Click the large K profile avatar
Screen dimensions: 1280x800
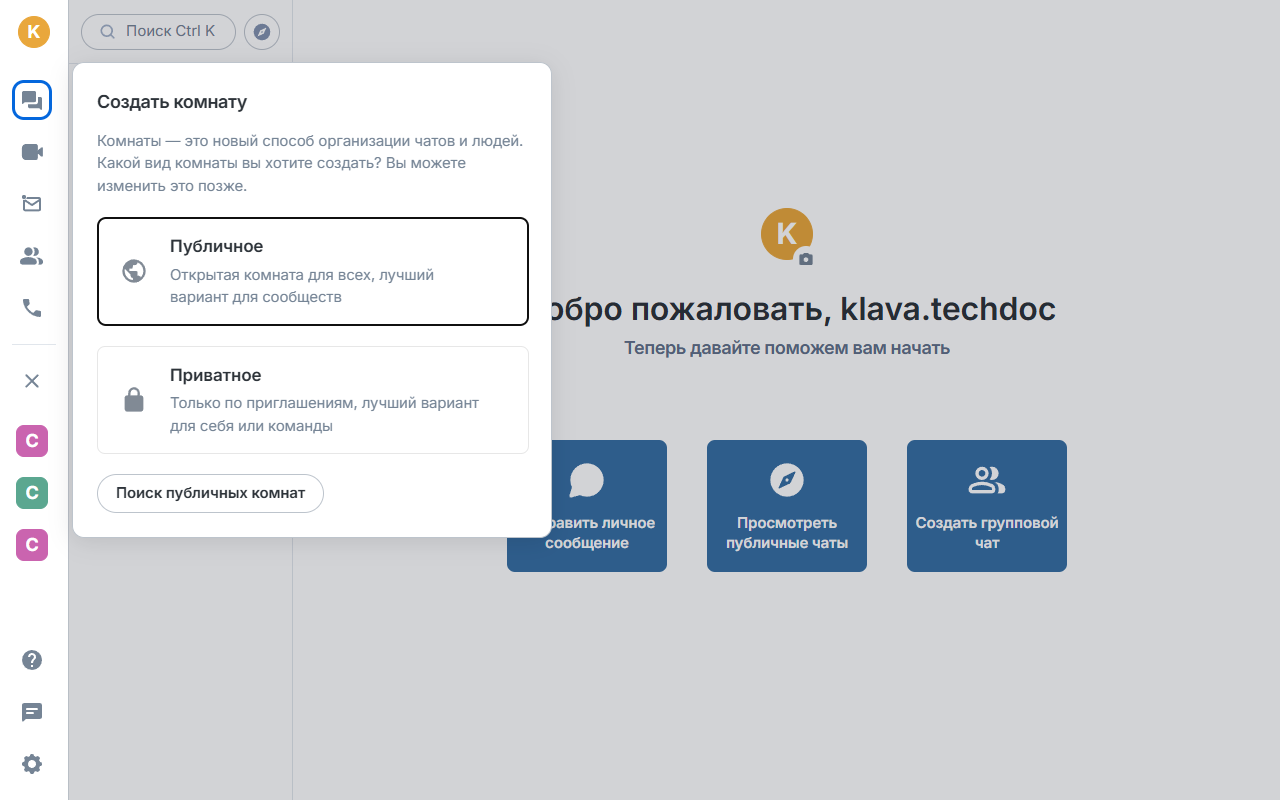point(786,234)
